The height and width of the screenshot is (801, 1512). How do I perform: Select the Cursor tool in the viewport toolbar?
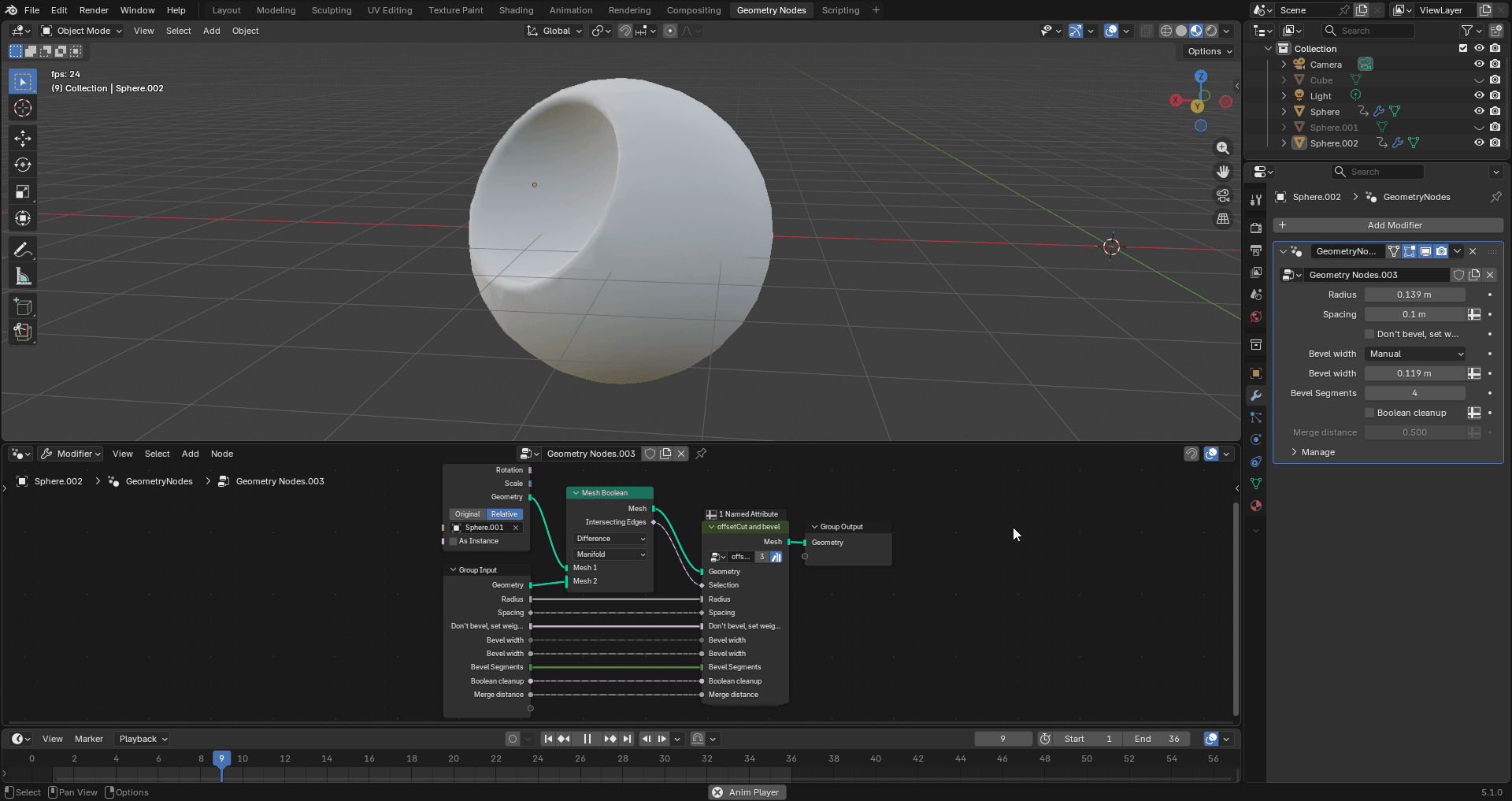point(23,109)
